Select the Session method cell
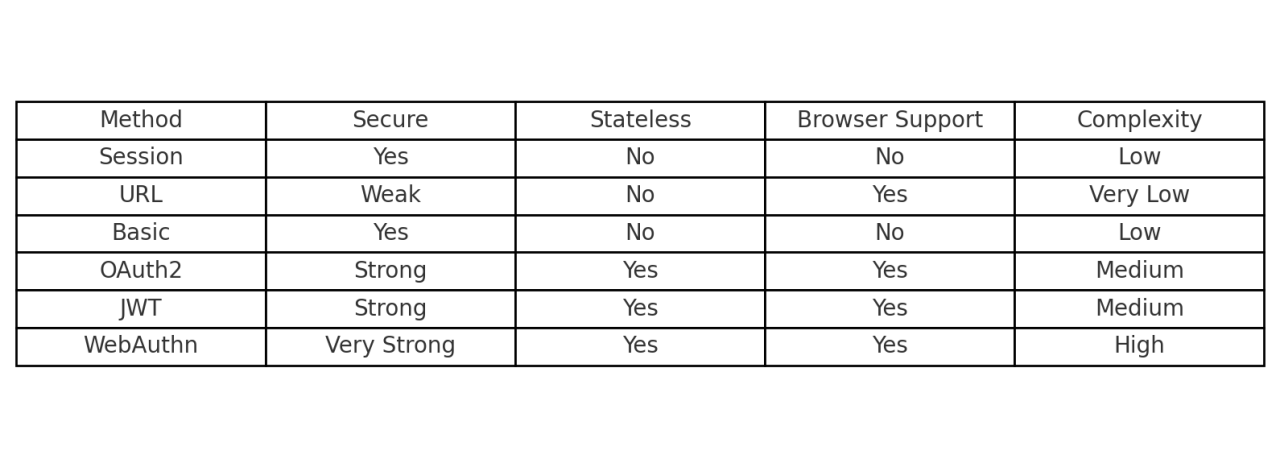Screen dimensions: 1280x467 (141, 158)
